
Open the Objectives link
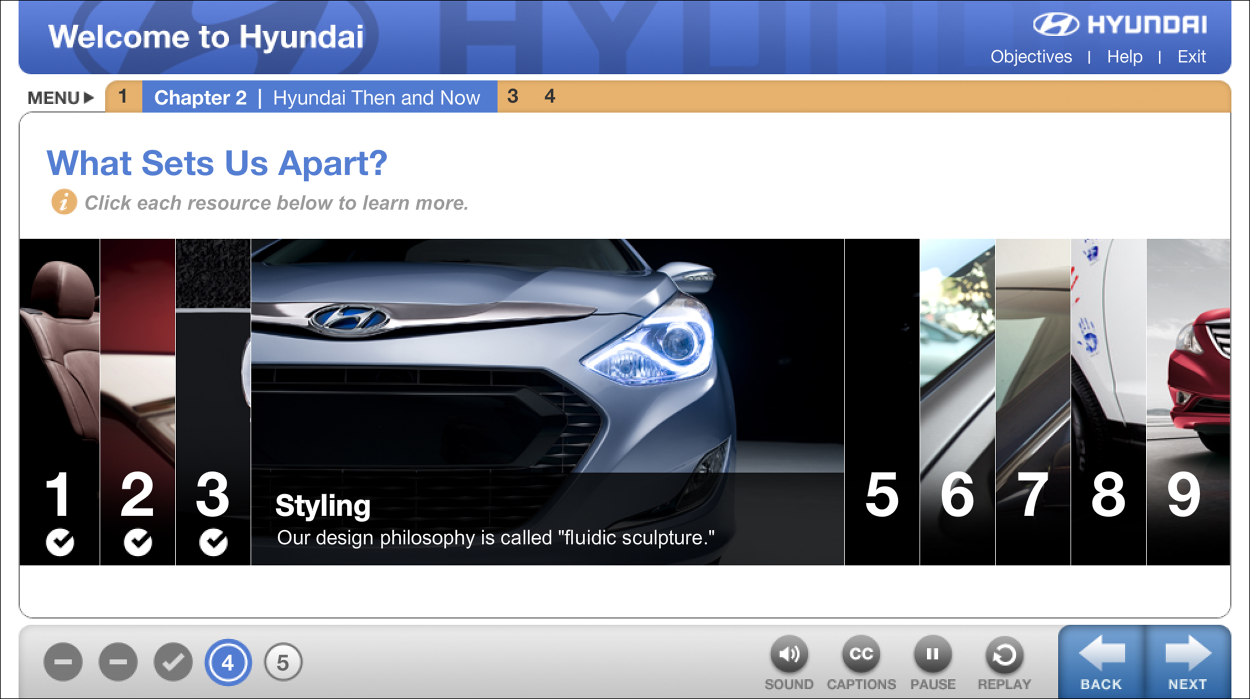[x=1031, y=57]
